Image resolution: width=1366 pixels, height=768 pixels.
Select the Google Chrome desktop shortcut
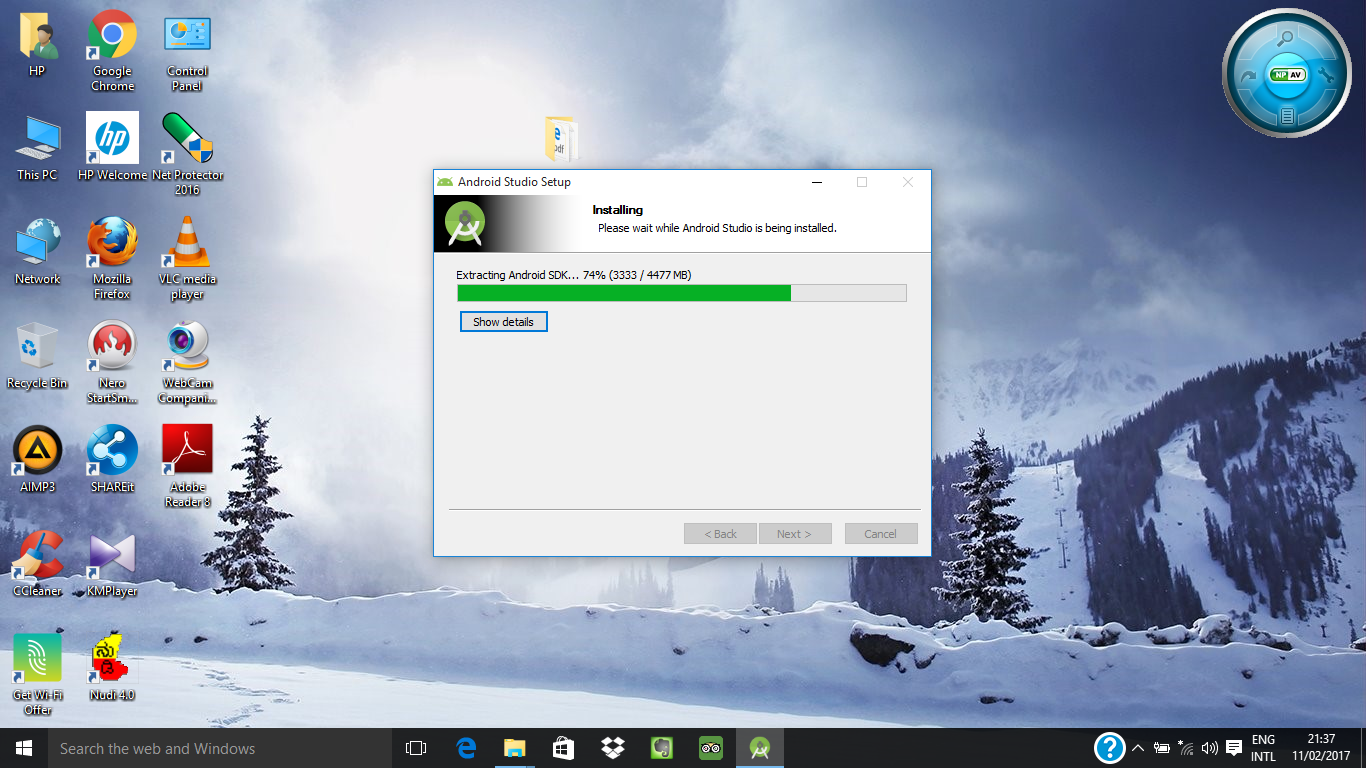pos(112,50)
